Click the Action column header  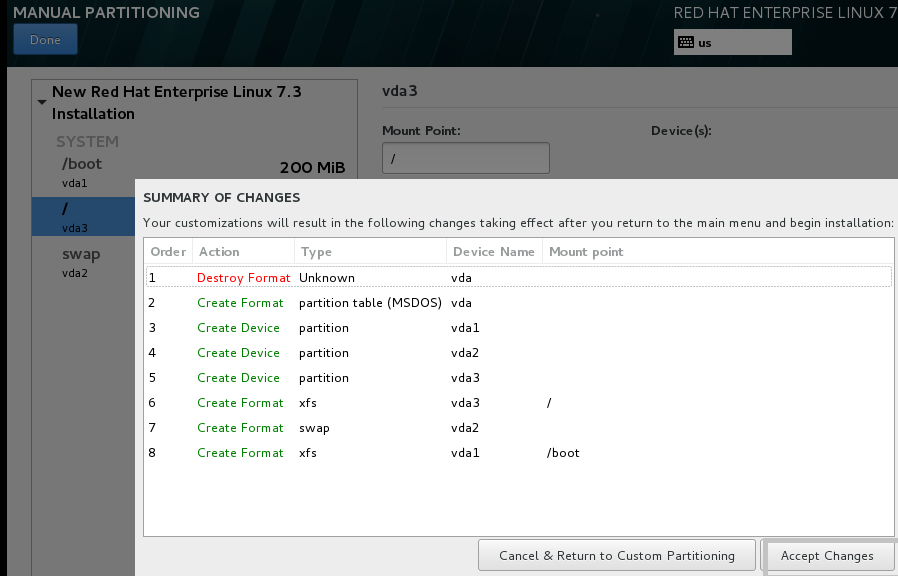tap(243, 252)
